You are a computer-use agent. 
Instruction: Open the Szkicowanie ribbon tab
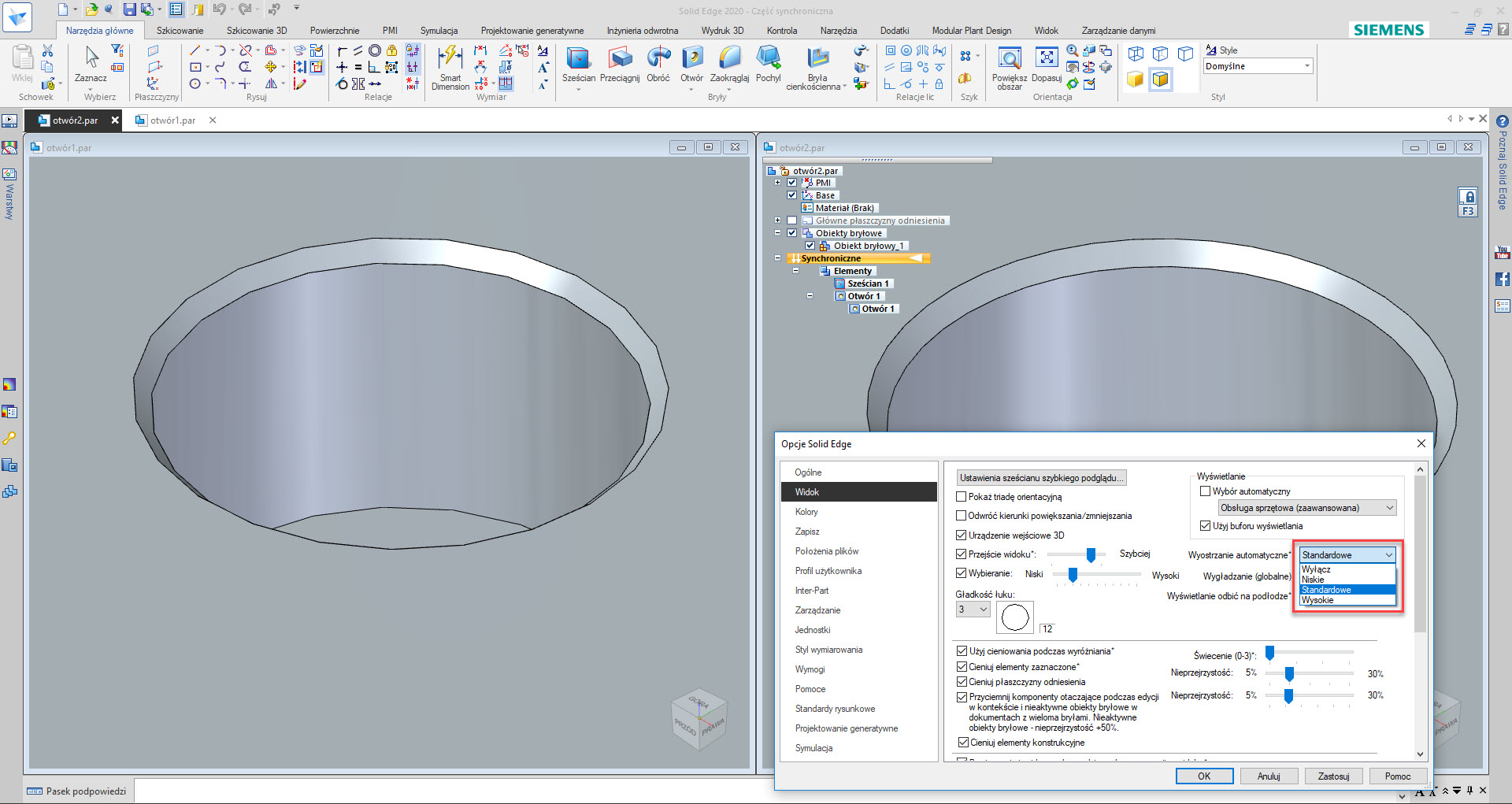[180, 31]
